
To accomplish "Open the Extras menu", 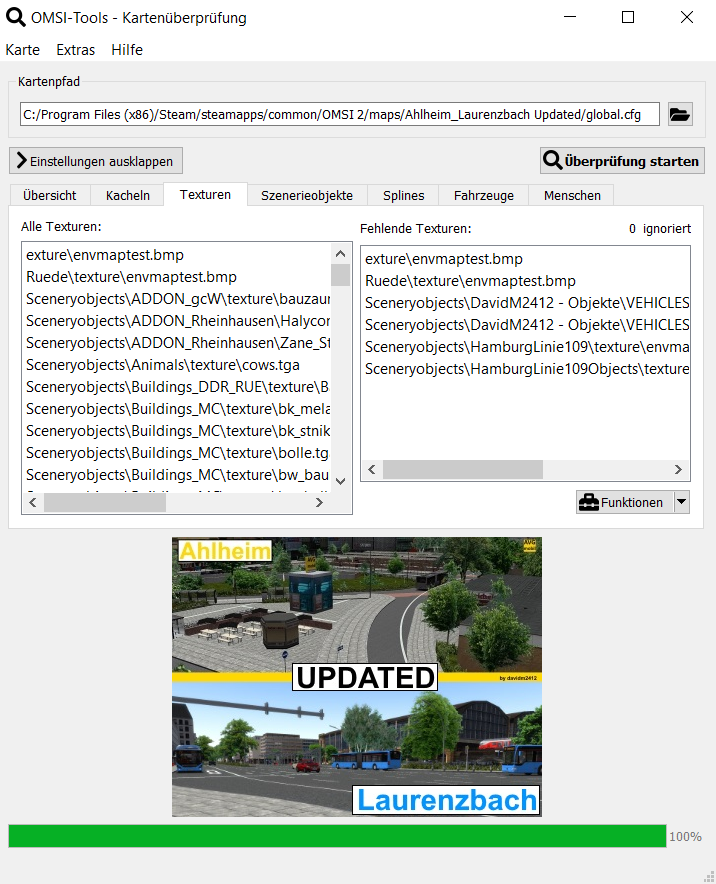I will click(76, 50).
